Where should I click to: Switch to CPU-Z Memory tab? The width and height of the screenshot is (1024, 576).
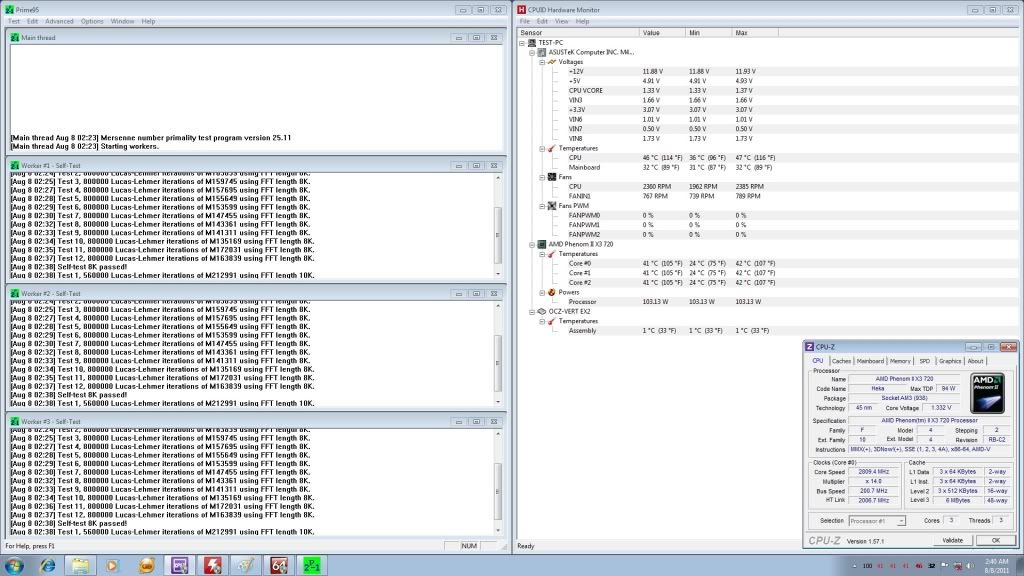click(900, 361)
